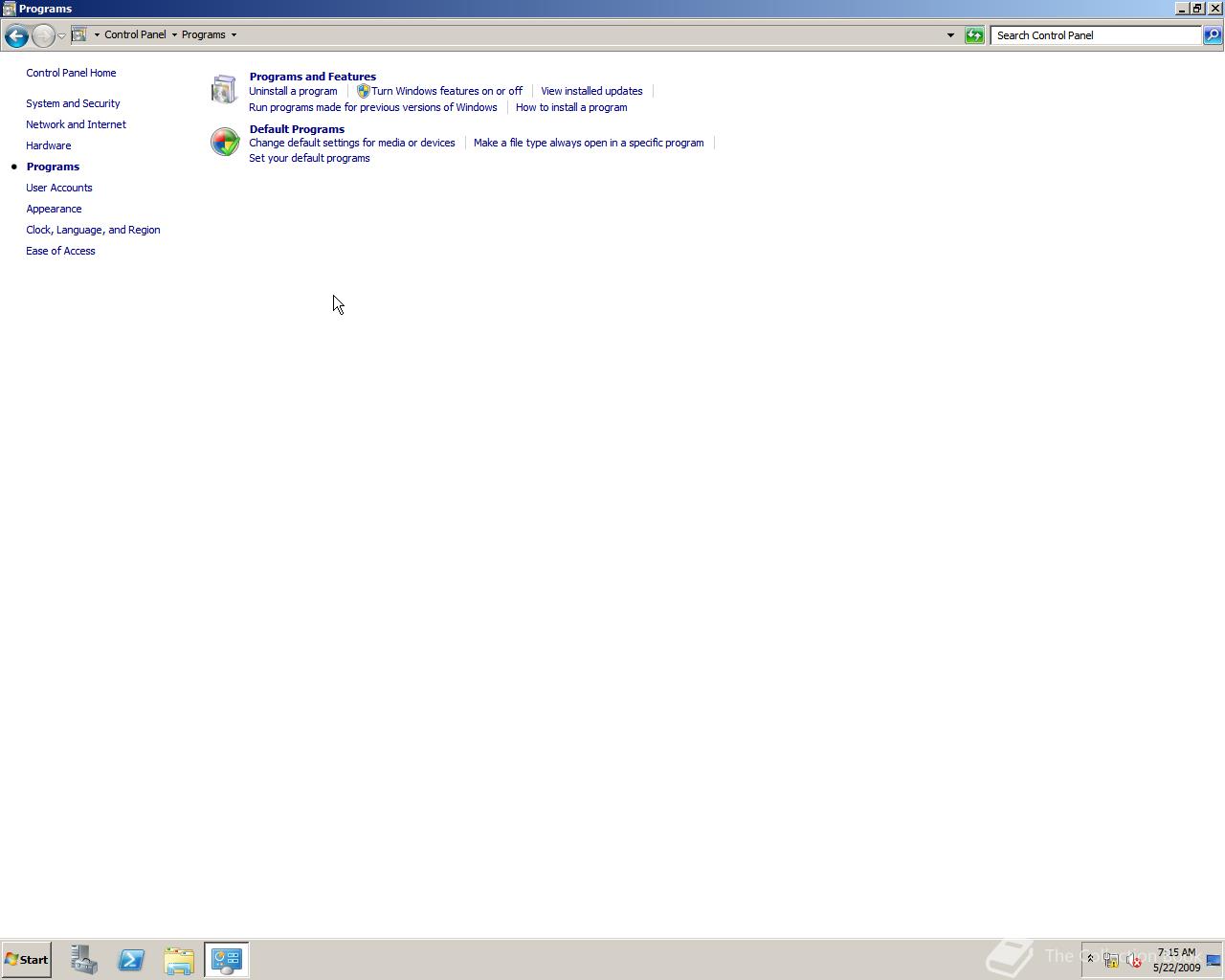Open the address bar history dropdown
Screen dimensions: 1225x980
point(950,35)
